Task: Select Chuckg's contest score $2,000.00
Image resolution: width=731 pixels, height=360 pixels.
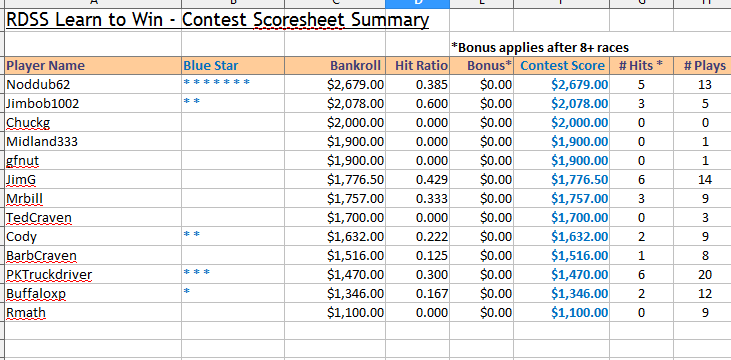Action: pyautogui.click(x=562, y=123)
